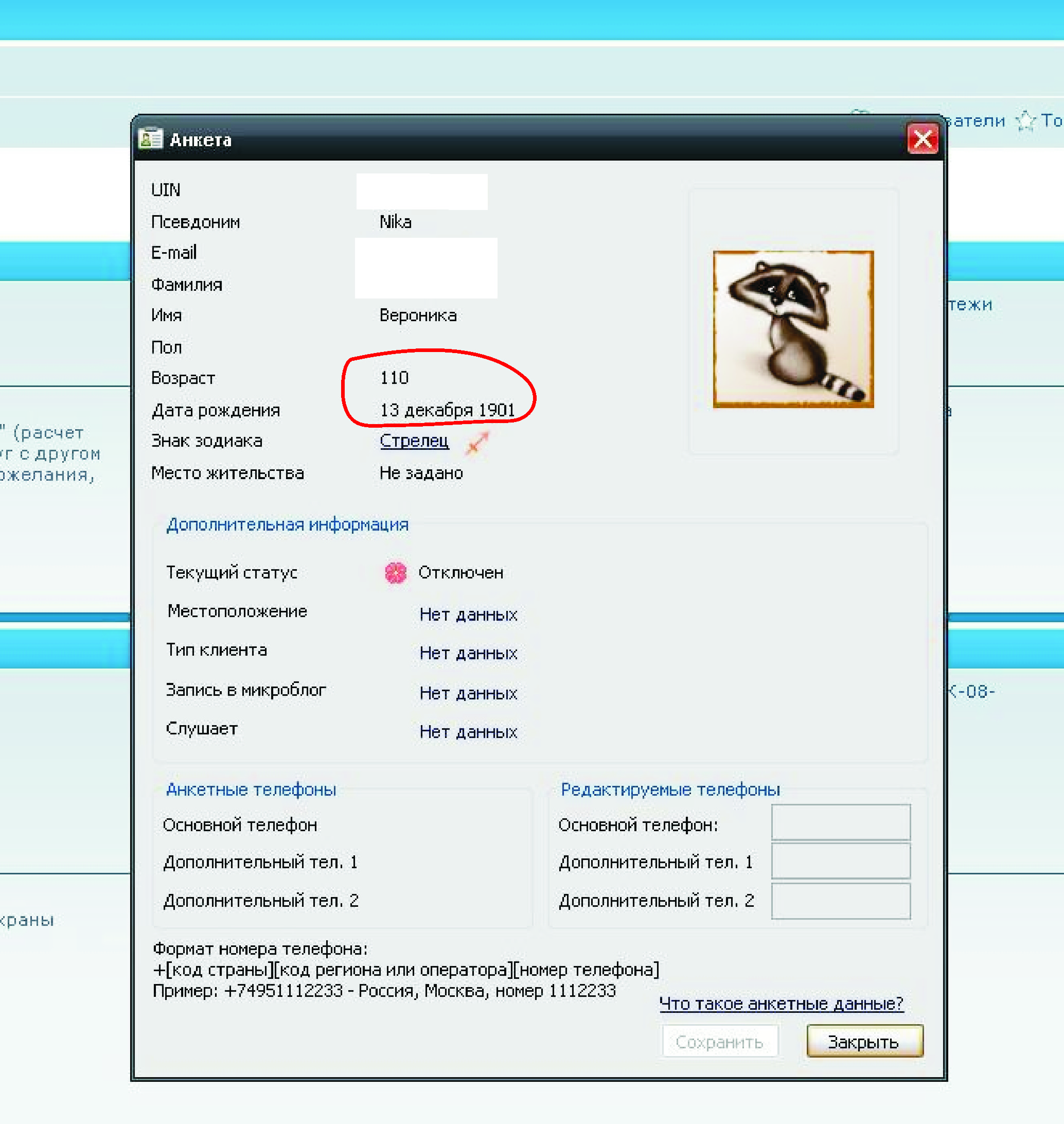
Task: Click the Отключен status text
Action: pyautogui.click(x=460, y=572)
